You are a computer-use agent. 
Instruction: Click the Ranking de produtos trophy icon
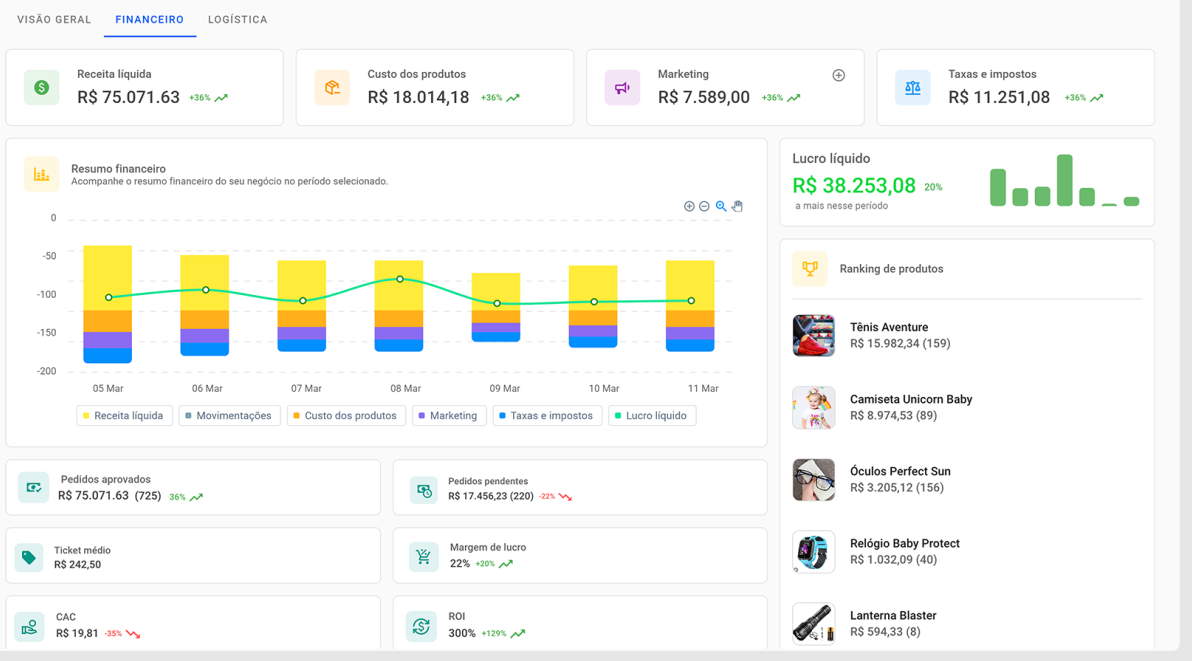click(x=810, y=269)
